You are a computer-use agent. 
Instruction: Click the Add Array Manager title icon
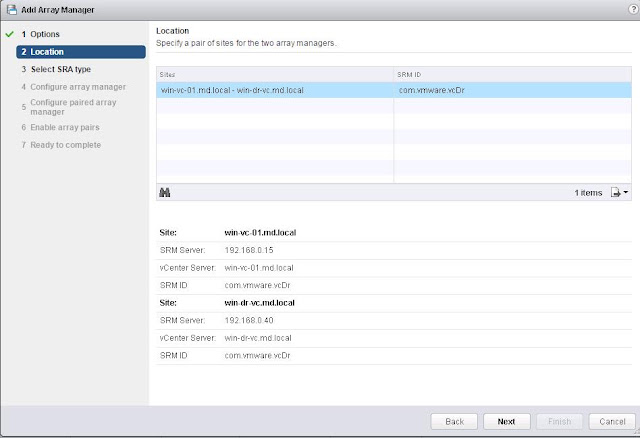(x=11, y=9)
